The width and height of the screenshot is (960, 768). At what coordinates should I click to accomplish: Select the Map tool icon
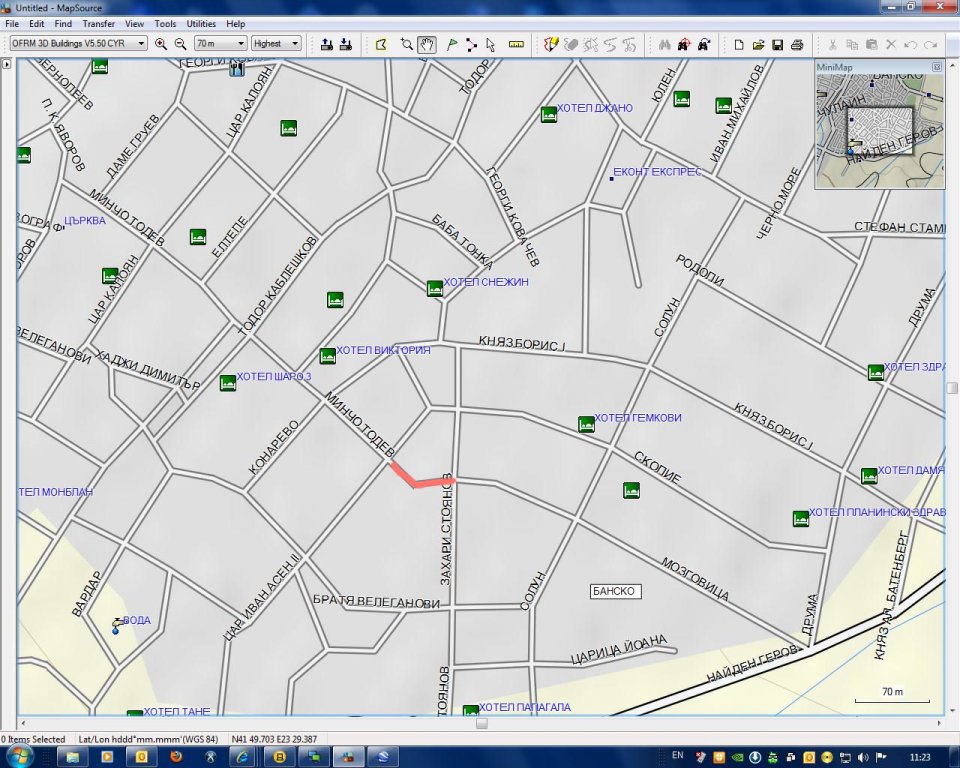pyautogui.click(x=381, y=44)
